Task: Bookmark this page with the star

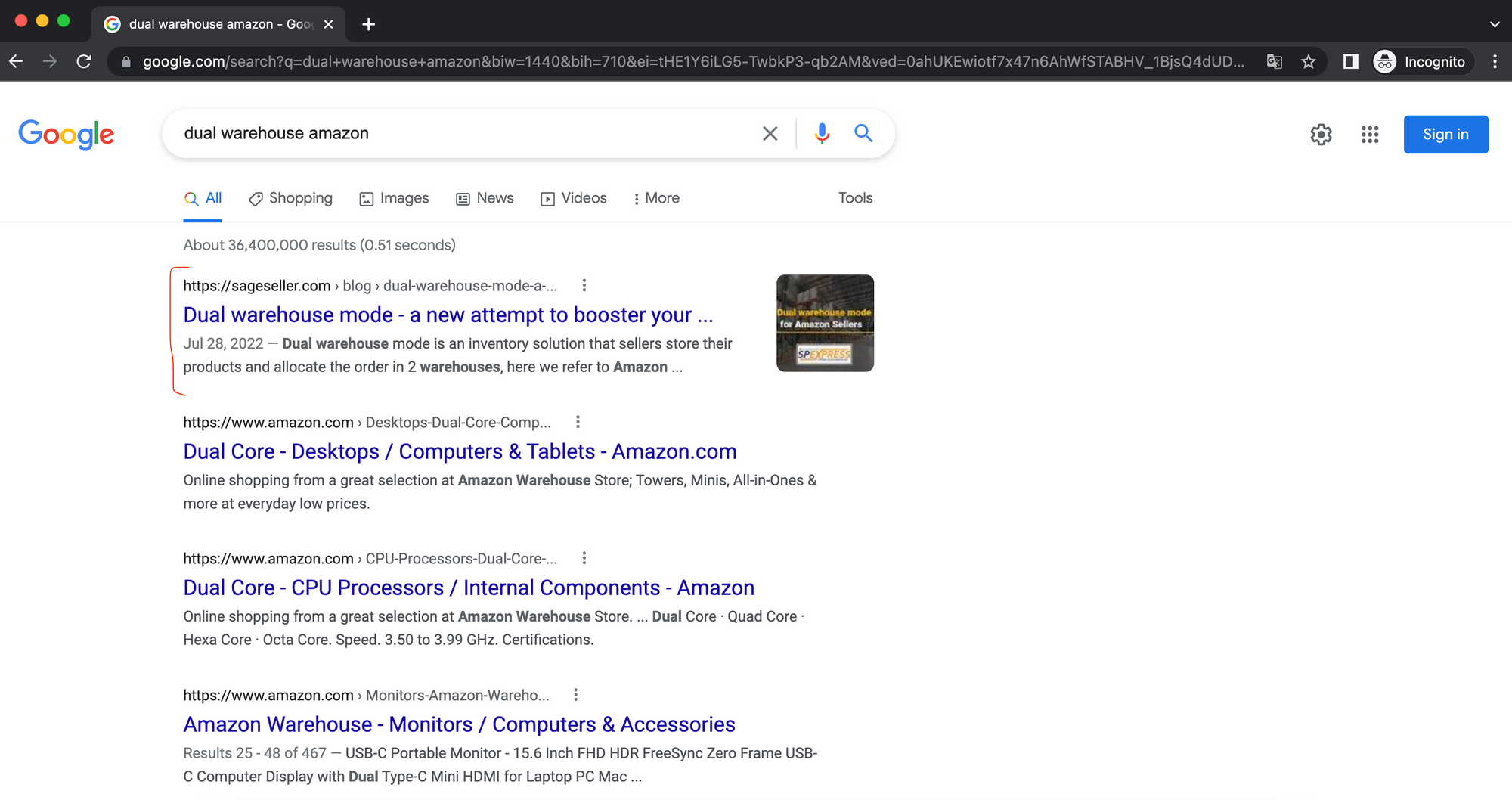Action: [1309, 61]
